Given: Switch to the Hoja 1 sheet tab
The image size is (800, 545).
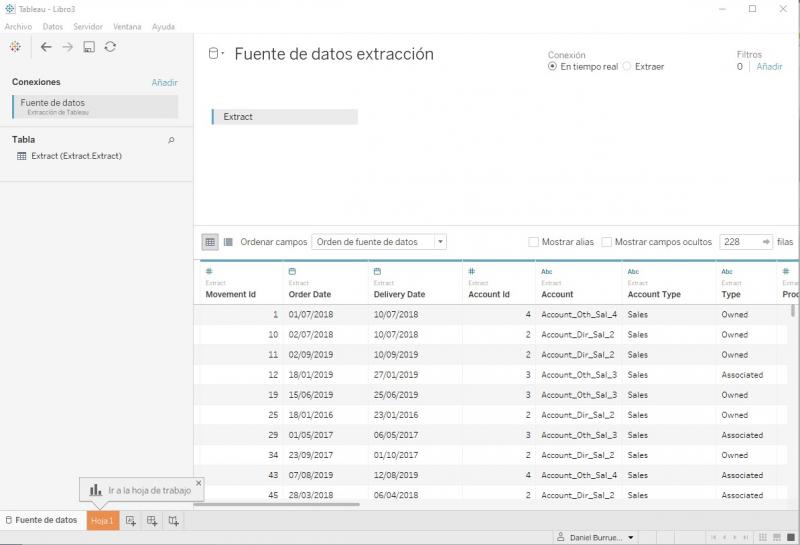Looking at the screenshot, I should (x=103, y=521).
